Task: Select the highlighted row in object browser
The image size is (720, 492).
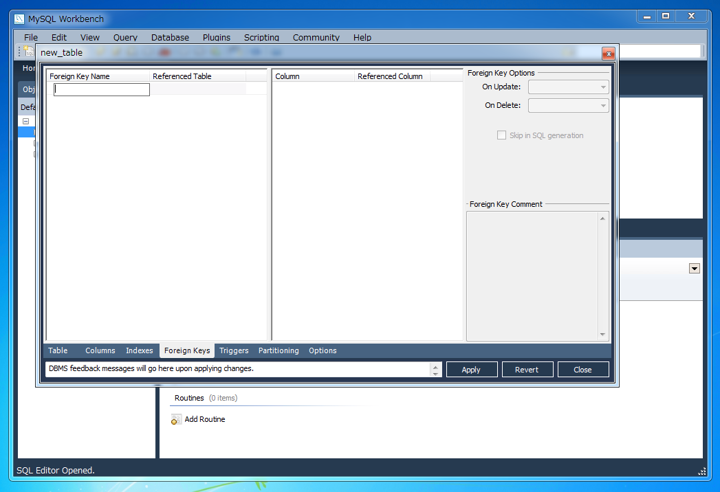Action: coord(27,132)
